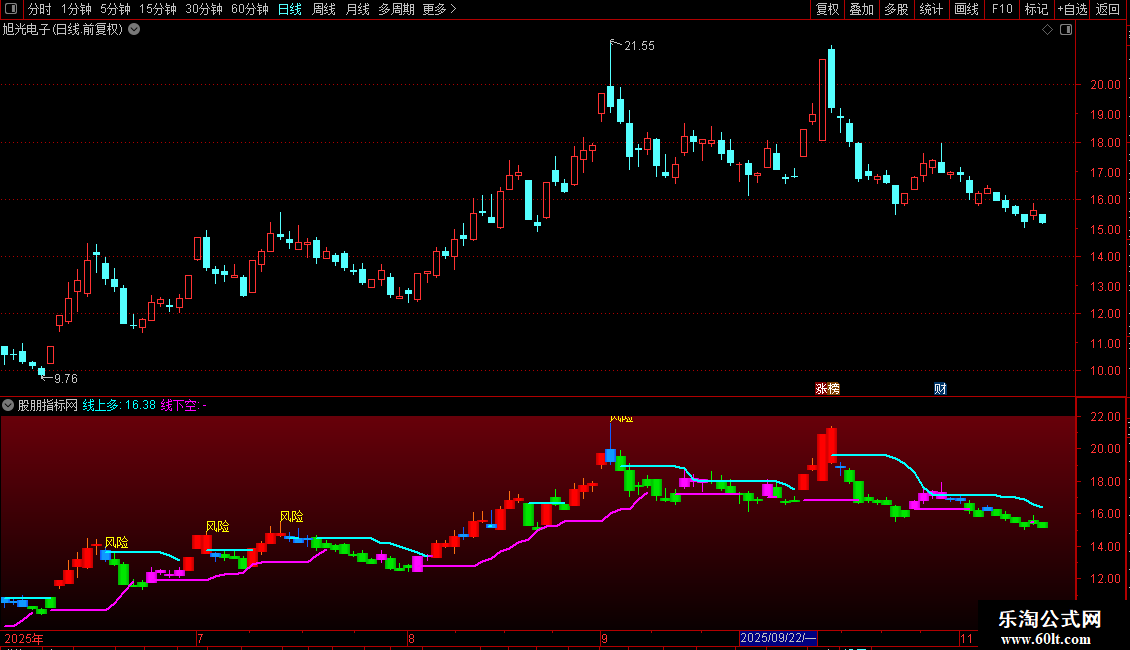Image resolution: width=1130 pixels, height=650 pixels.
Task: Expand the 股朋指标网 indicator dropdown icon
Action: coord(8,405)
